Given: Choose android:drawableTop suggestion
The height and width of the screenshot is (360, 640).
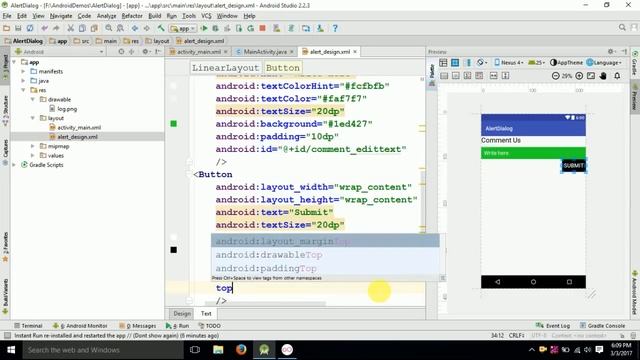Looking at the screenshot, I should [x=325, y=255].
